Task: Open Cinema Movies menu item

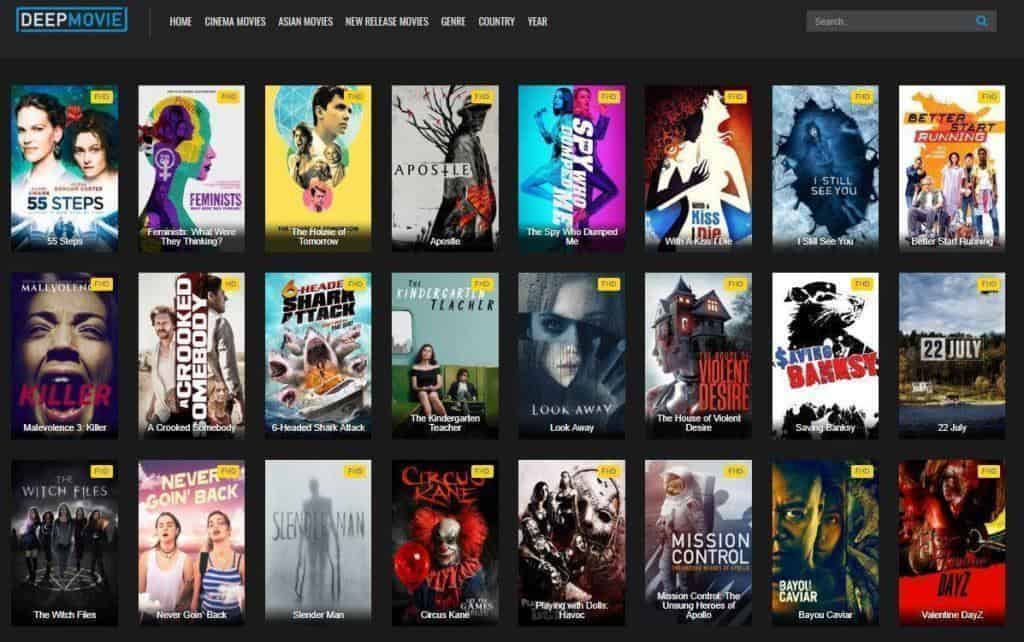Action: pyautogui.click(x=235, y=22)
